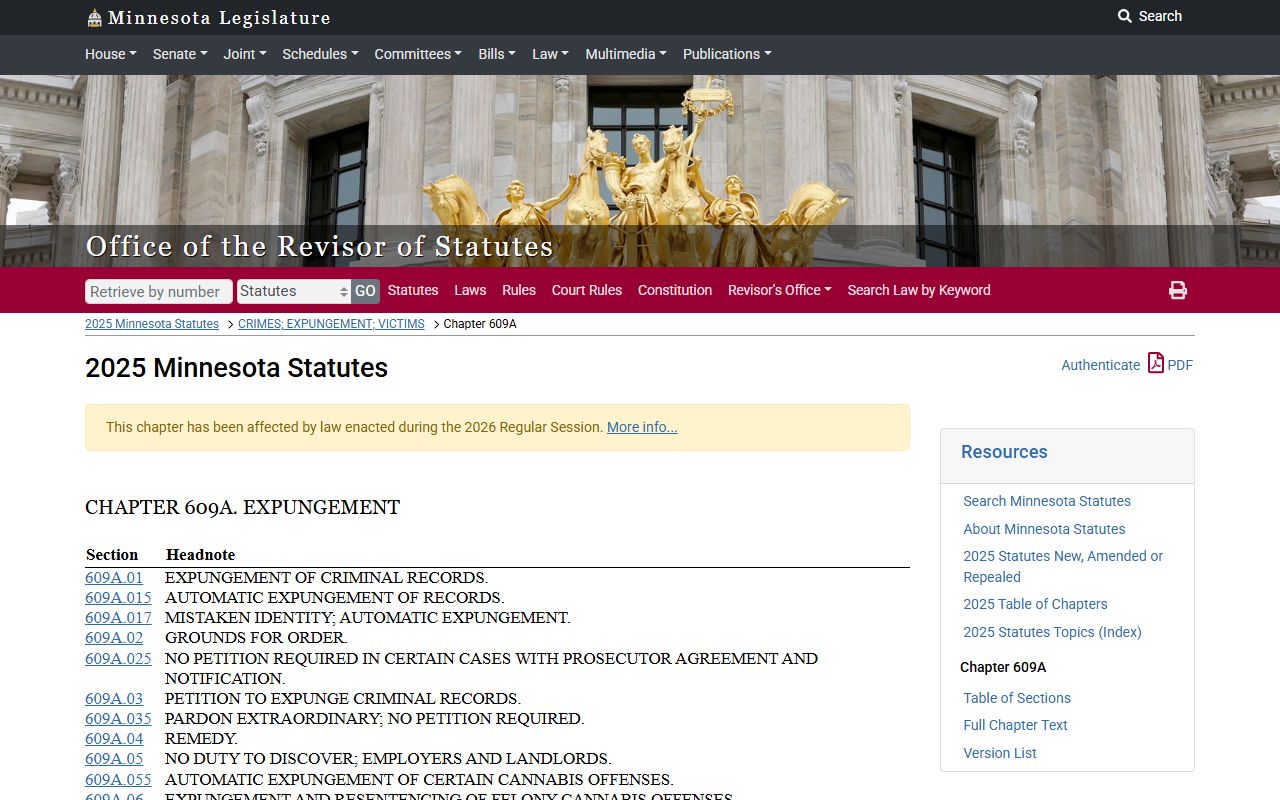Viewport: 1280px width, 800px height.
Task: Expand the Senate dropdown menu
Action: click(x=180, y=54)
